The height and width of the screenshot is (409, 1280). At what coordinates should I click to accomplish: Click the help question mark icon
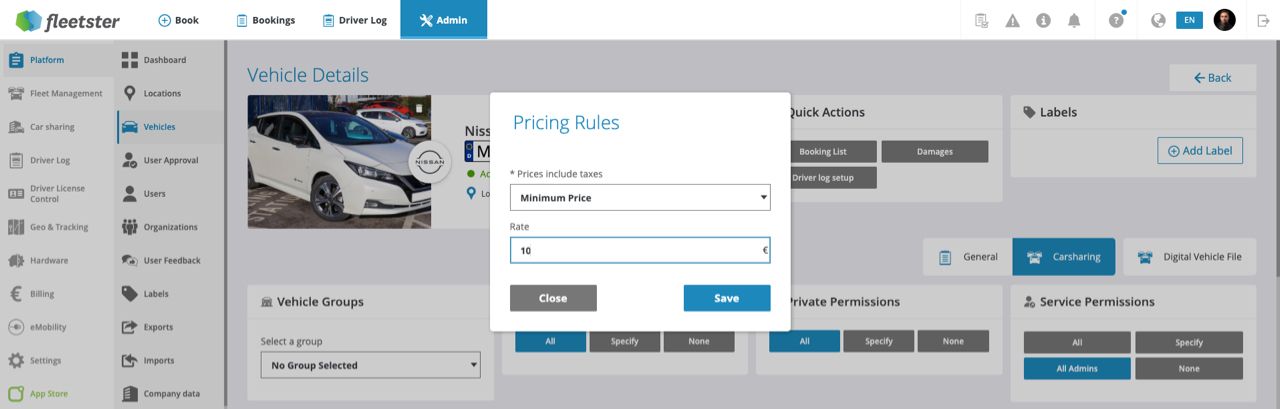coord(1116,20)
